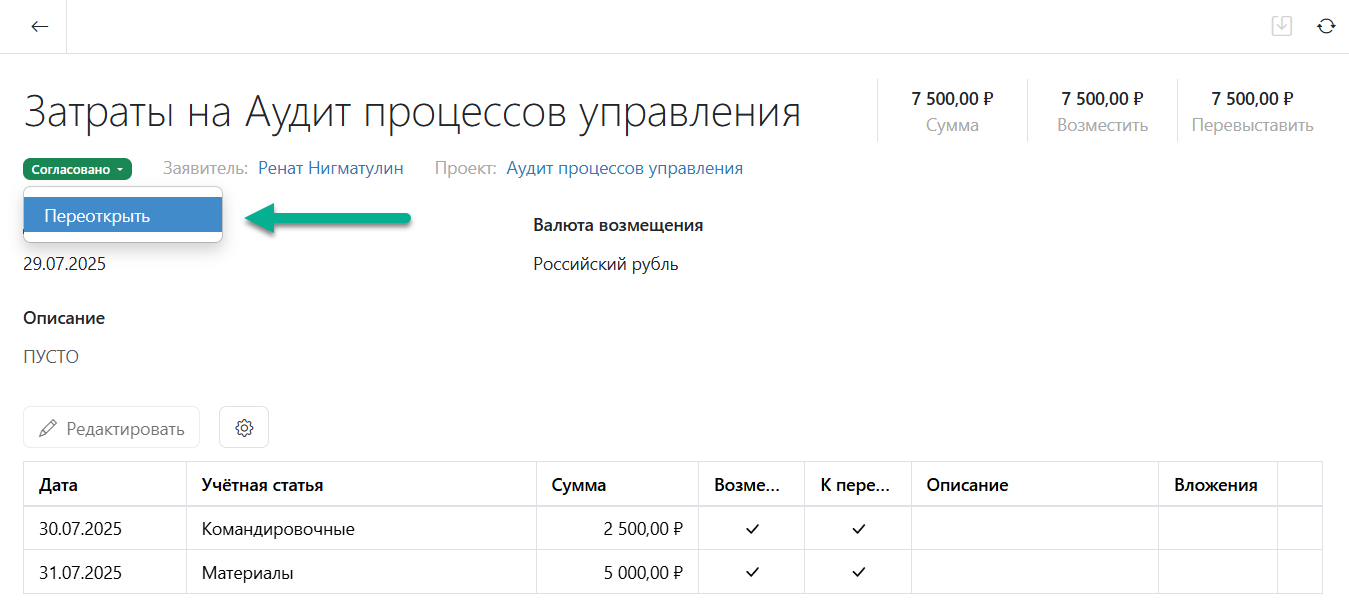Click the ПУСТО description value
This screenshot has height=615, width=1349.
[x=51, y=357]
